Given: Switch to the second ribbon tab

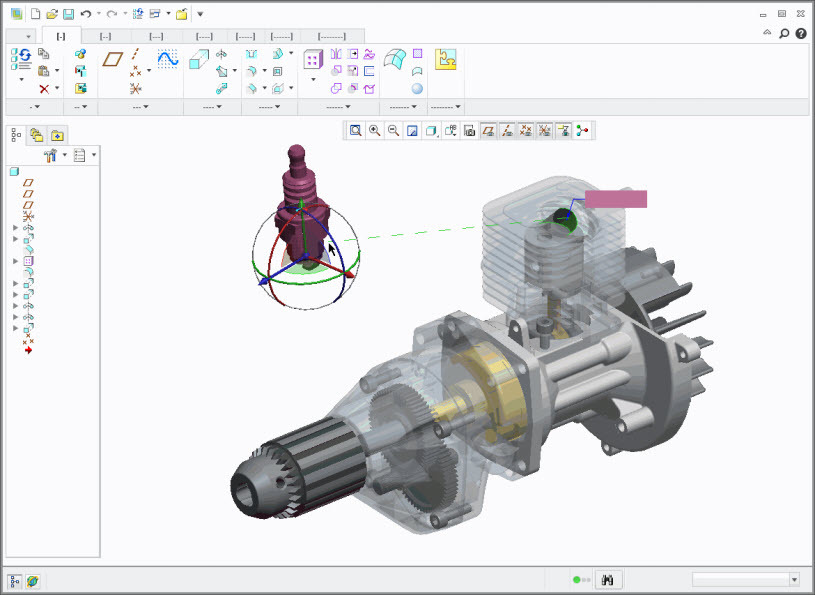Looking at the screenshot, I should click(105, 36).
